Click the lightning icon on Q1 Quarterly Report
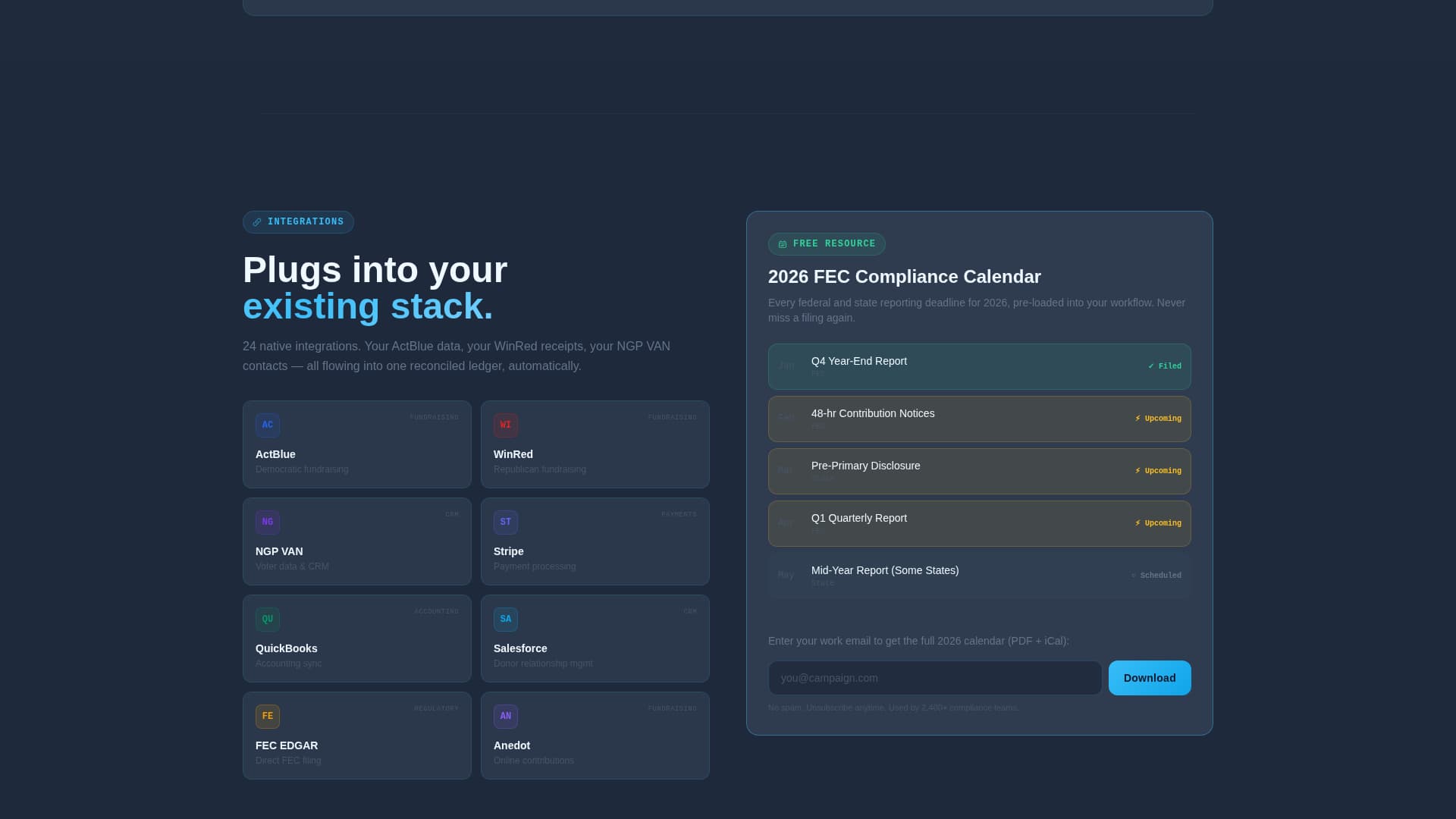 pyautogui.click(x=1137, y=523)
